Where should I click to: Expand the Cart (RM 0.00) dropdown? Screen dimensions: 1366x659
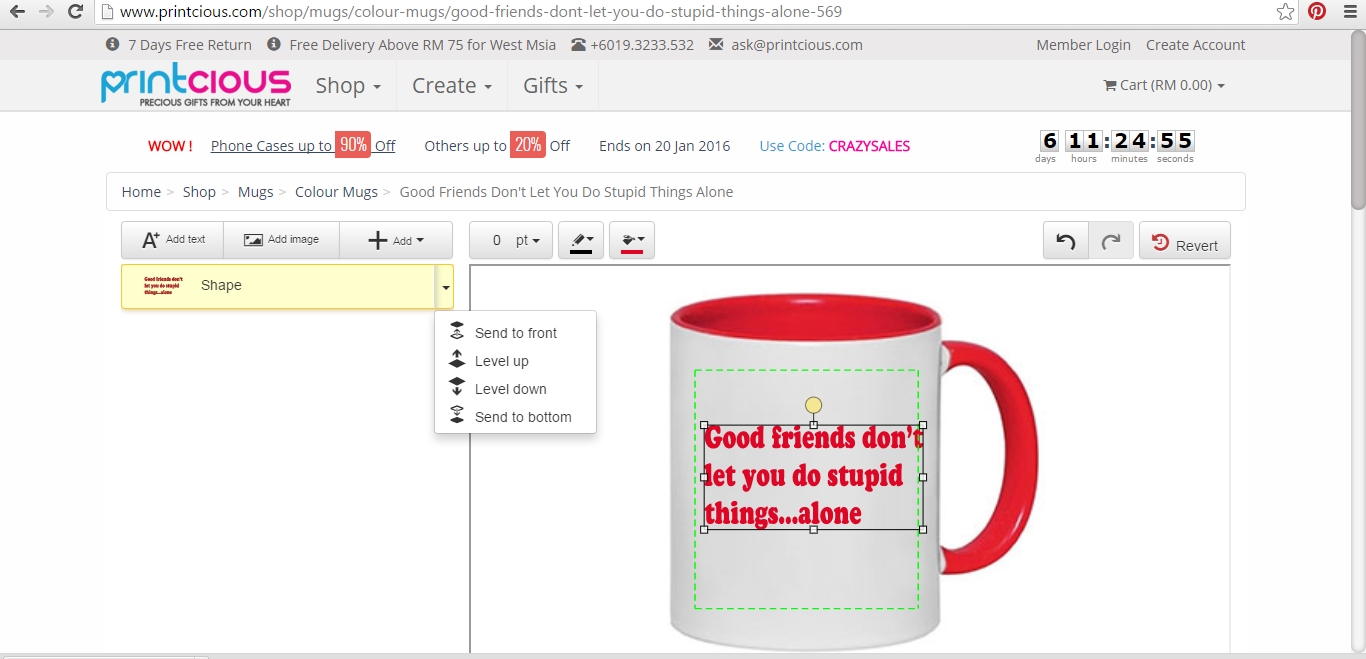point(1164,85)
